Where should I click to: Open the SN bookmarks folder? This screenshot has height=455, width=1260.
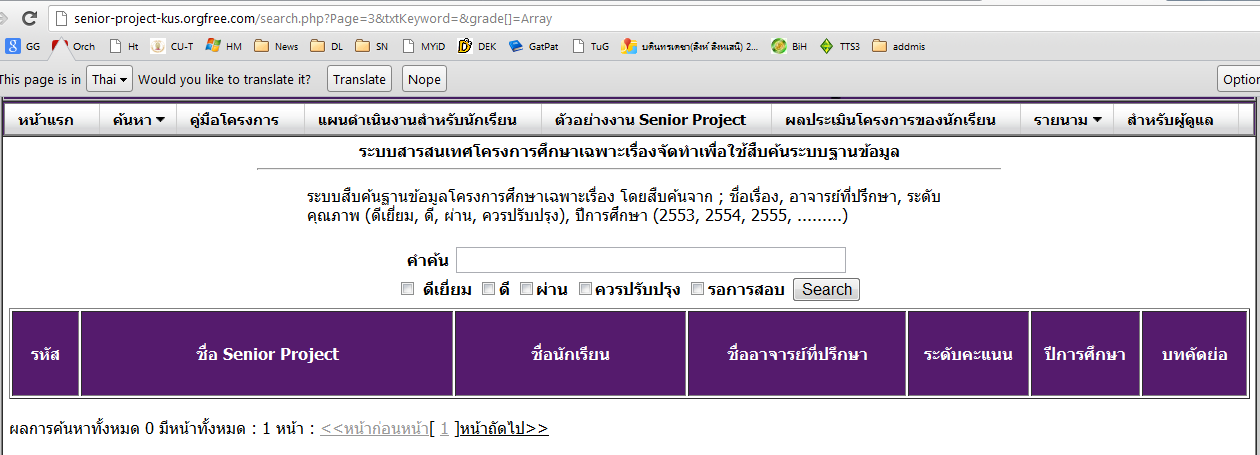[373, 46]
